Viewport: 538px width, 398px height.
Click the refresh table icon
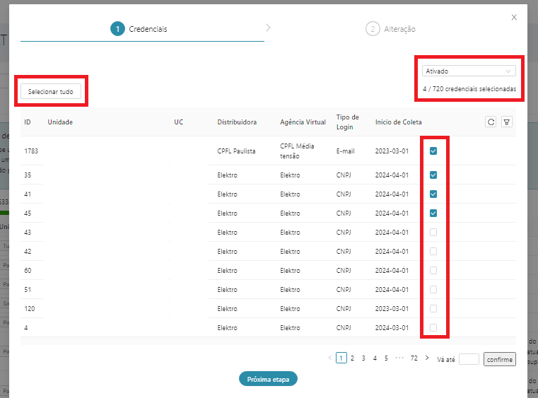(x=491, y=122)
